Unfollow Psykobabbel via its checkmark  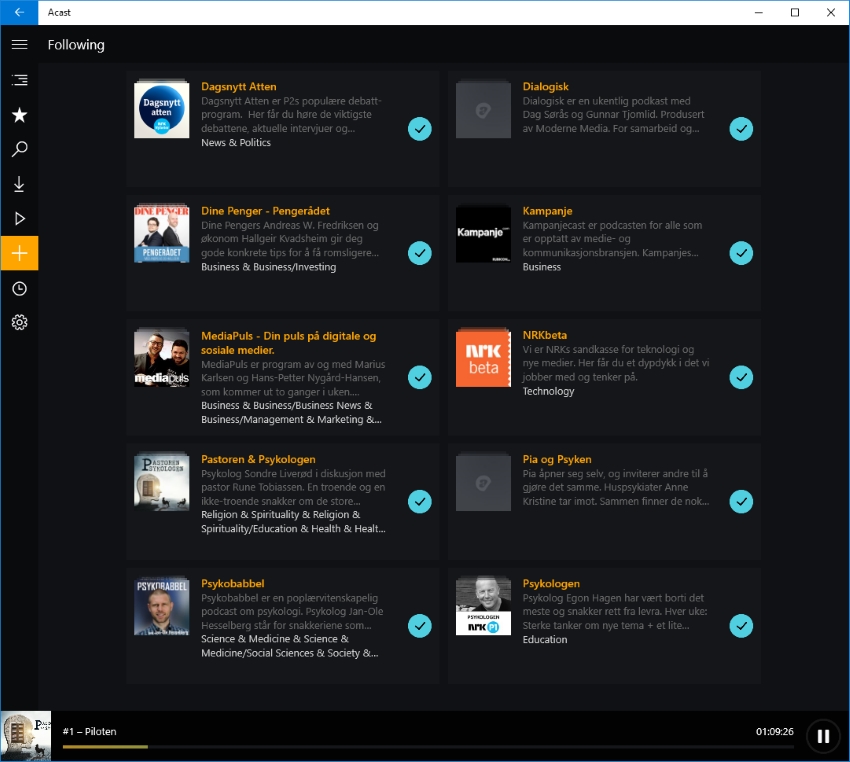[x=420, y=626]
